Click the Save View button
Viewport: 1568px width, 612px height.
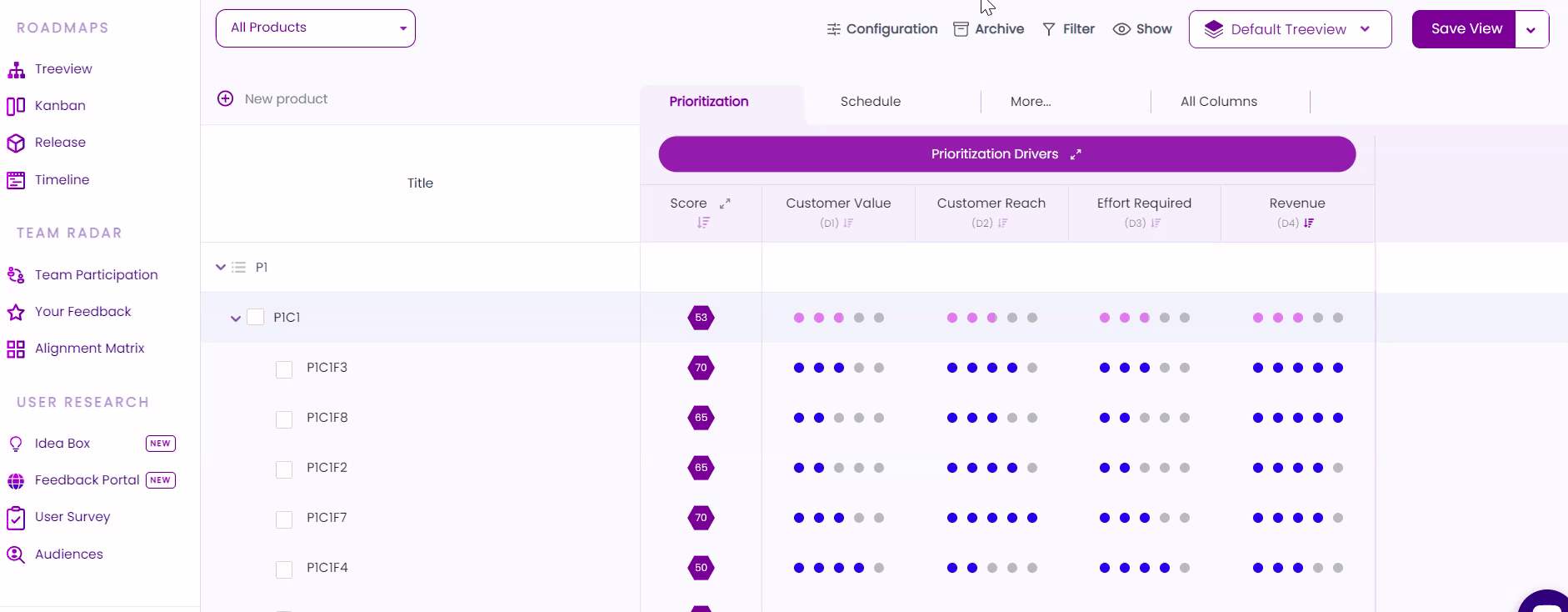(x=1466, y=29)
